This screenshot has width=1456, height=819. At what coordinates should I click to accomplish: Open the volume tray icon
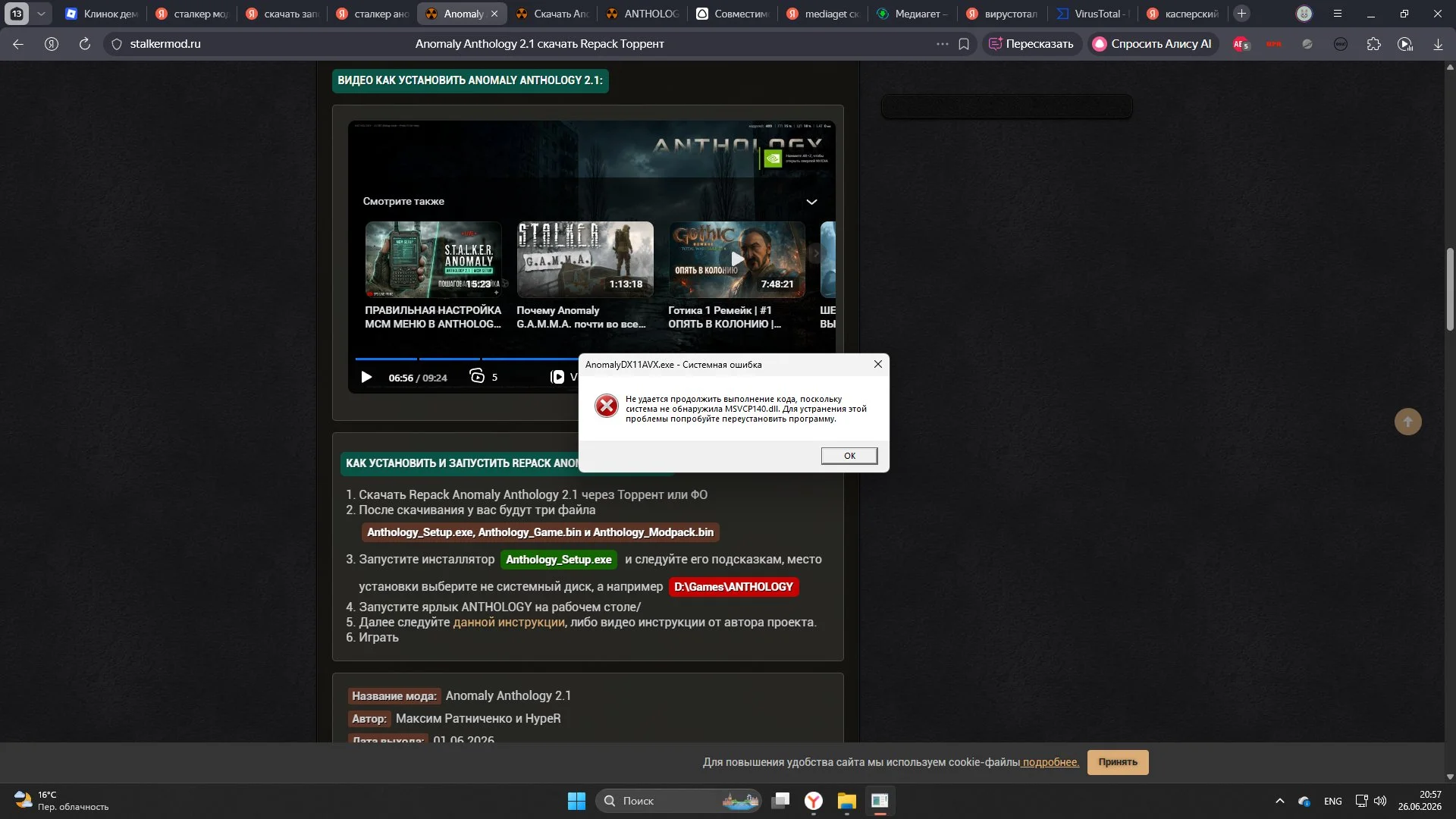1380,801
